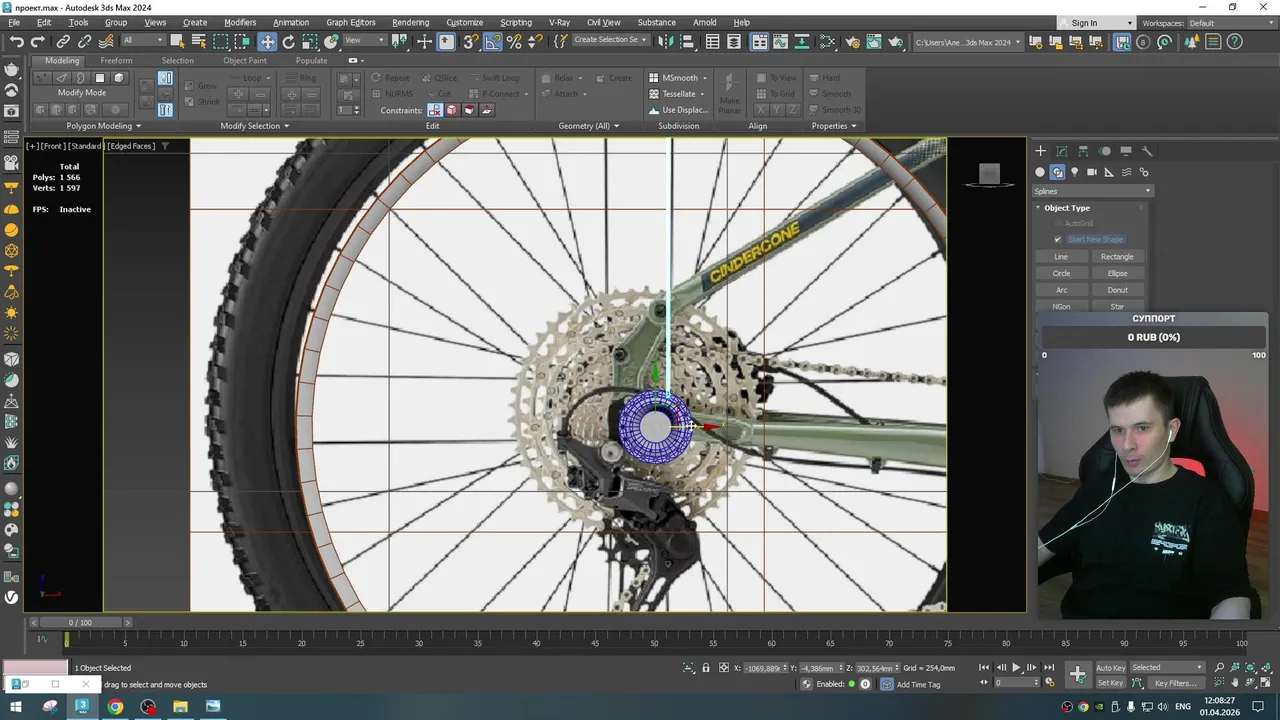Viewport: 1280px width, 720px height.
Task: Click the Rectangle shape button
Action: [1117, 257]
